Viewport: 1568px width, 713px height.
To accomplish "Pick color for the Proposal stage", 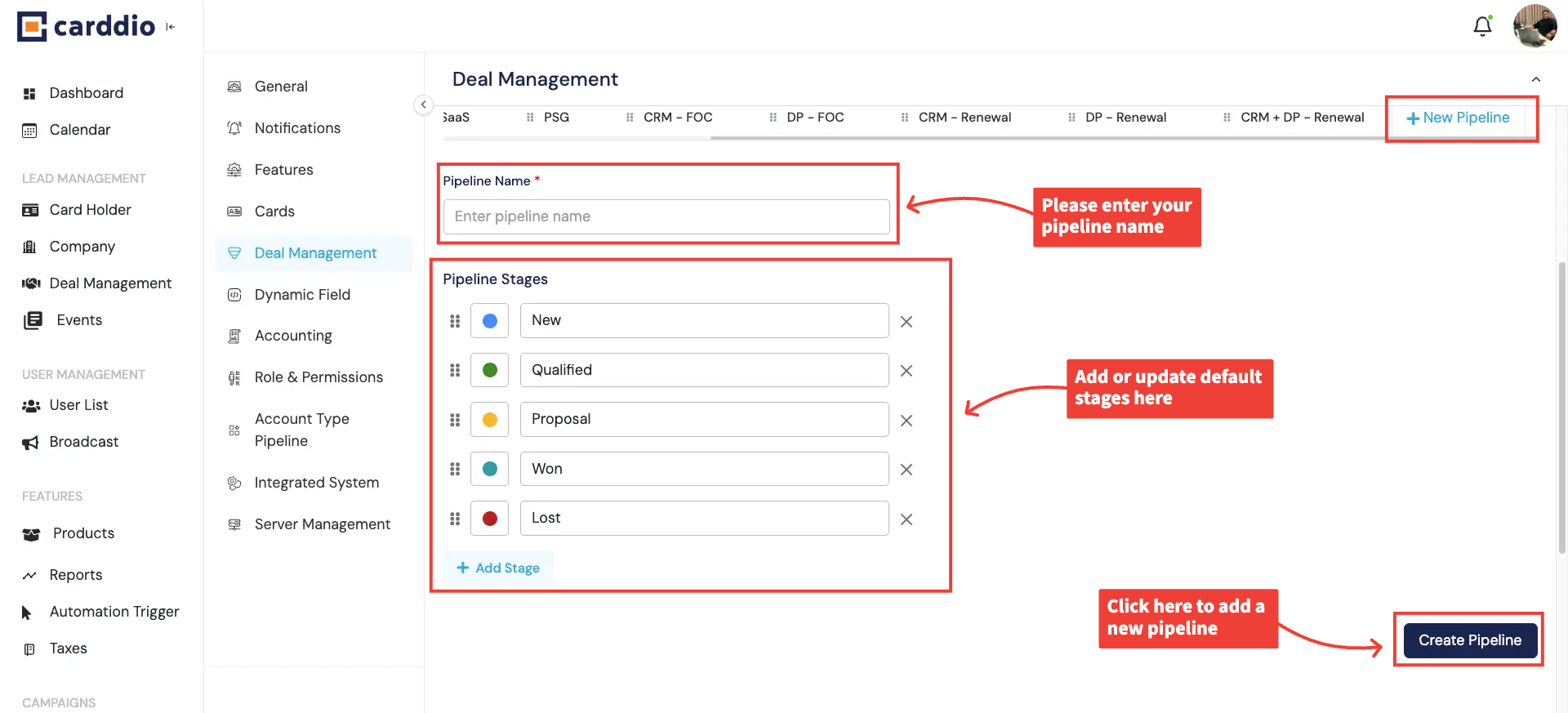I will click(490, 420).
